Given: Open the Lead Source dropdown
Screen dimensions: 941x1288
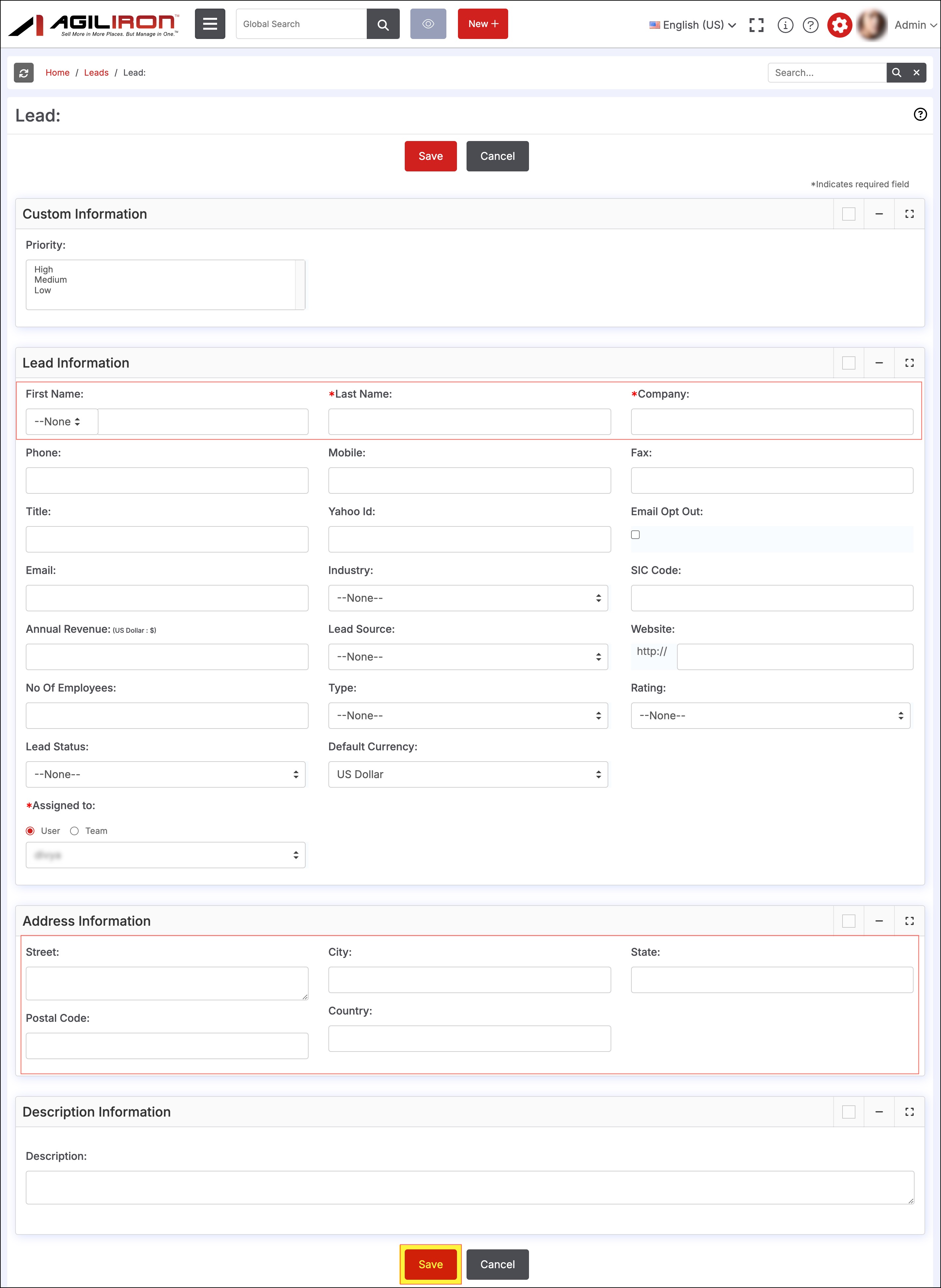Looking at the screenshot, I should (x=468, y=657).
